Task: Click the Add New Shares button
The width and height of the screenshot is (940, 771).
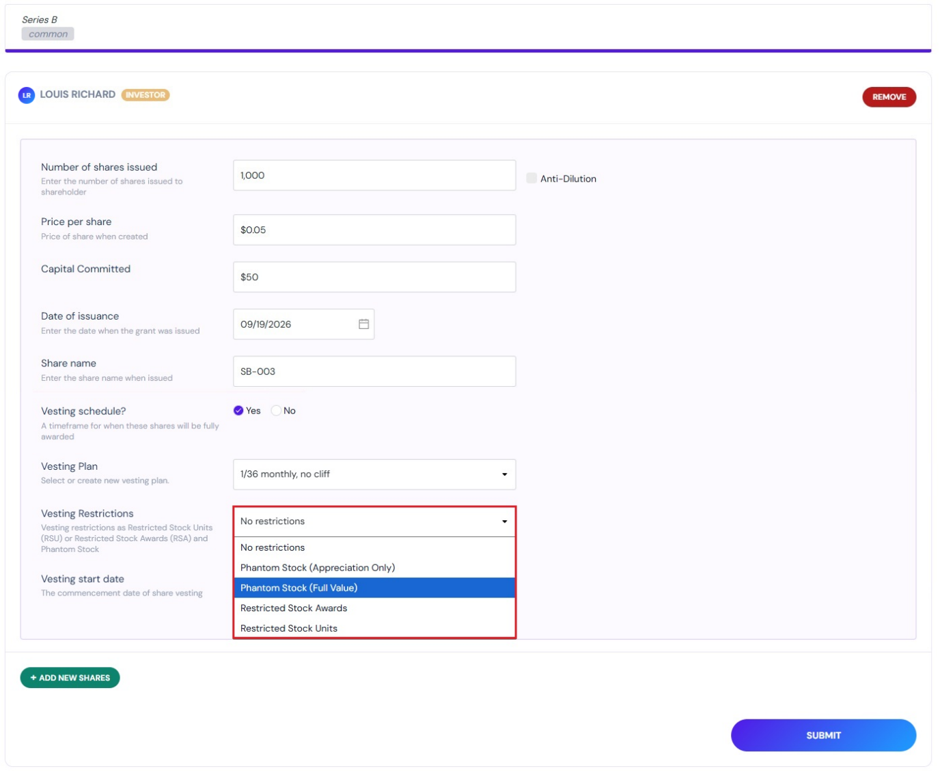Action: pos(70,678)
